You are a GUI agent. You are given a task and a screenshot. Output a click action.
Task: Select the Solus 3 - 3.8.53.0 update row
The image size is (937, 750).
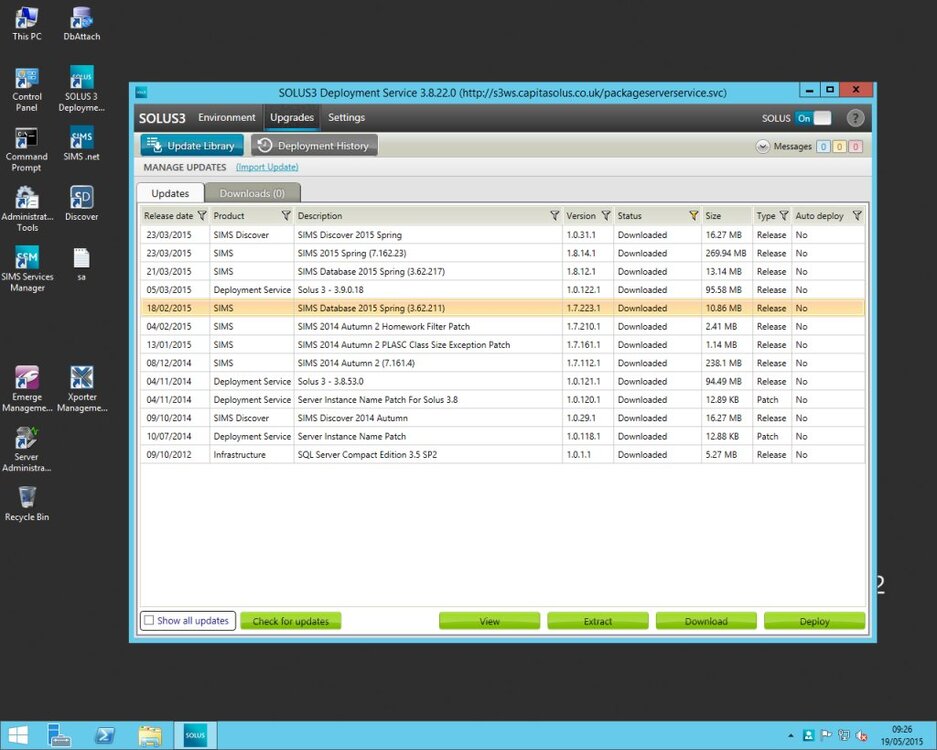503,381
